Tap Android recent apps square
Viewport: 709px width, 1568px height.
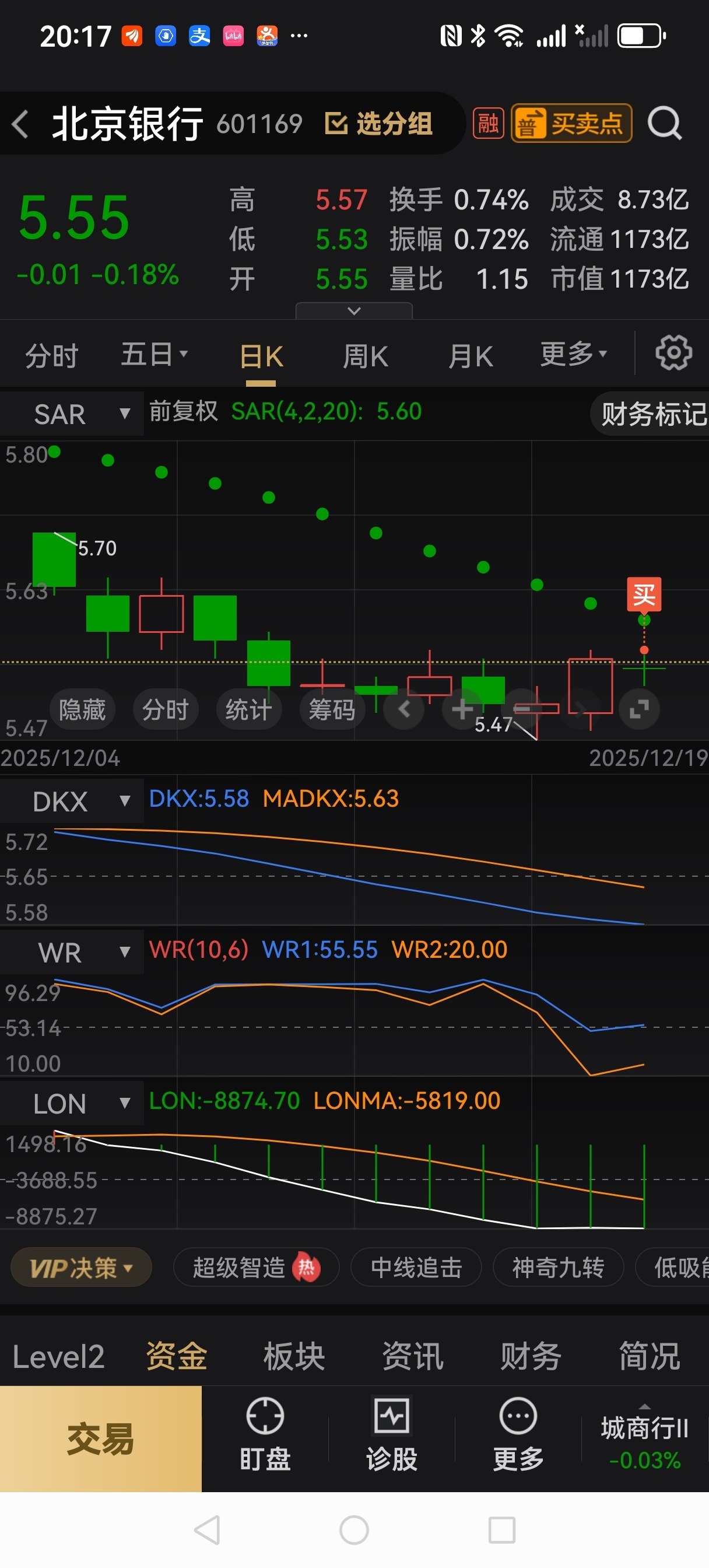point(502,1529)
